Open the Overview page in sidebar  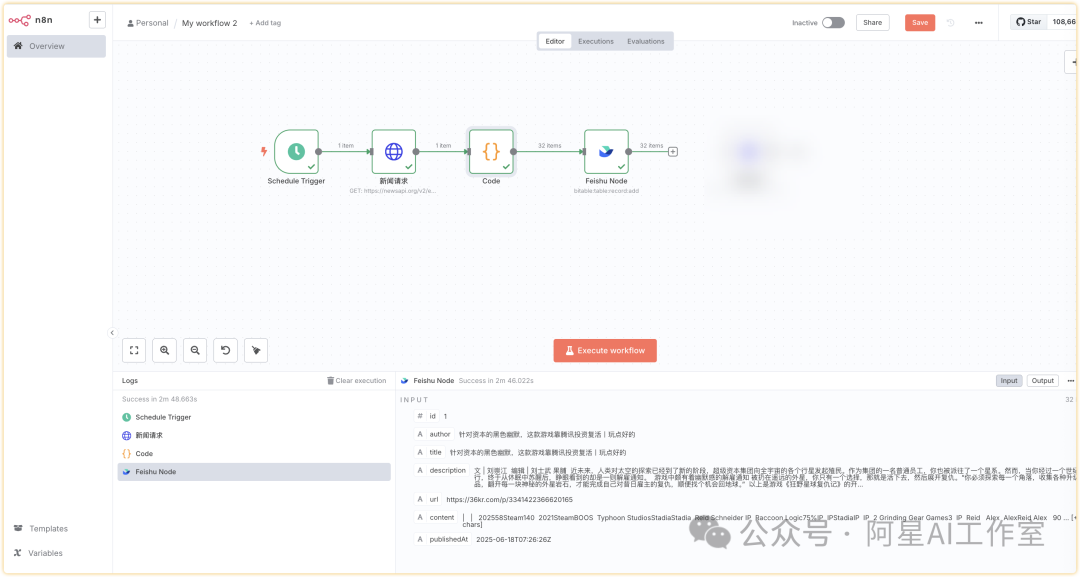click(x=56, y=46)
